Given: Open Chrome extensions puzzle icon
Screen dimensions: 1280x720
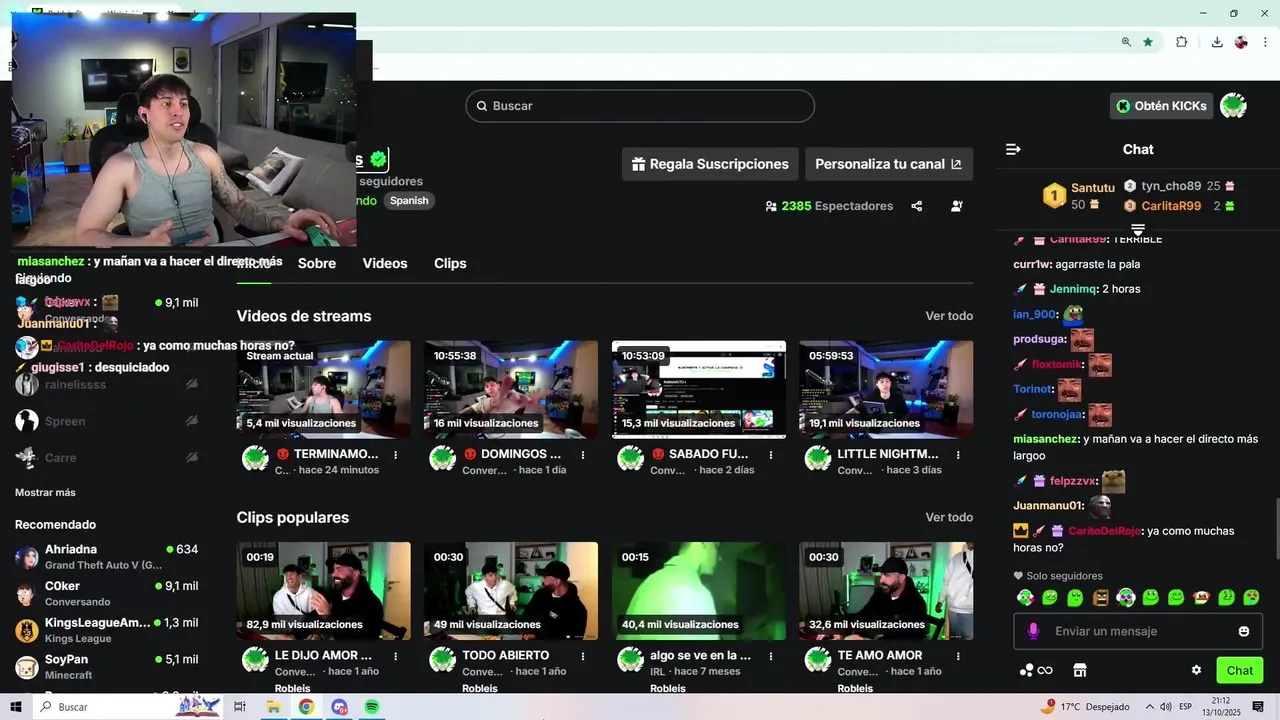Looking at the screenshot, I should 1182,42.
